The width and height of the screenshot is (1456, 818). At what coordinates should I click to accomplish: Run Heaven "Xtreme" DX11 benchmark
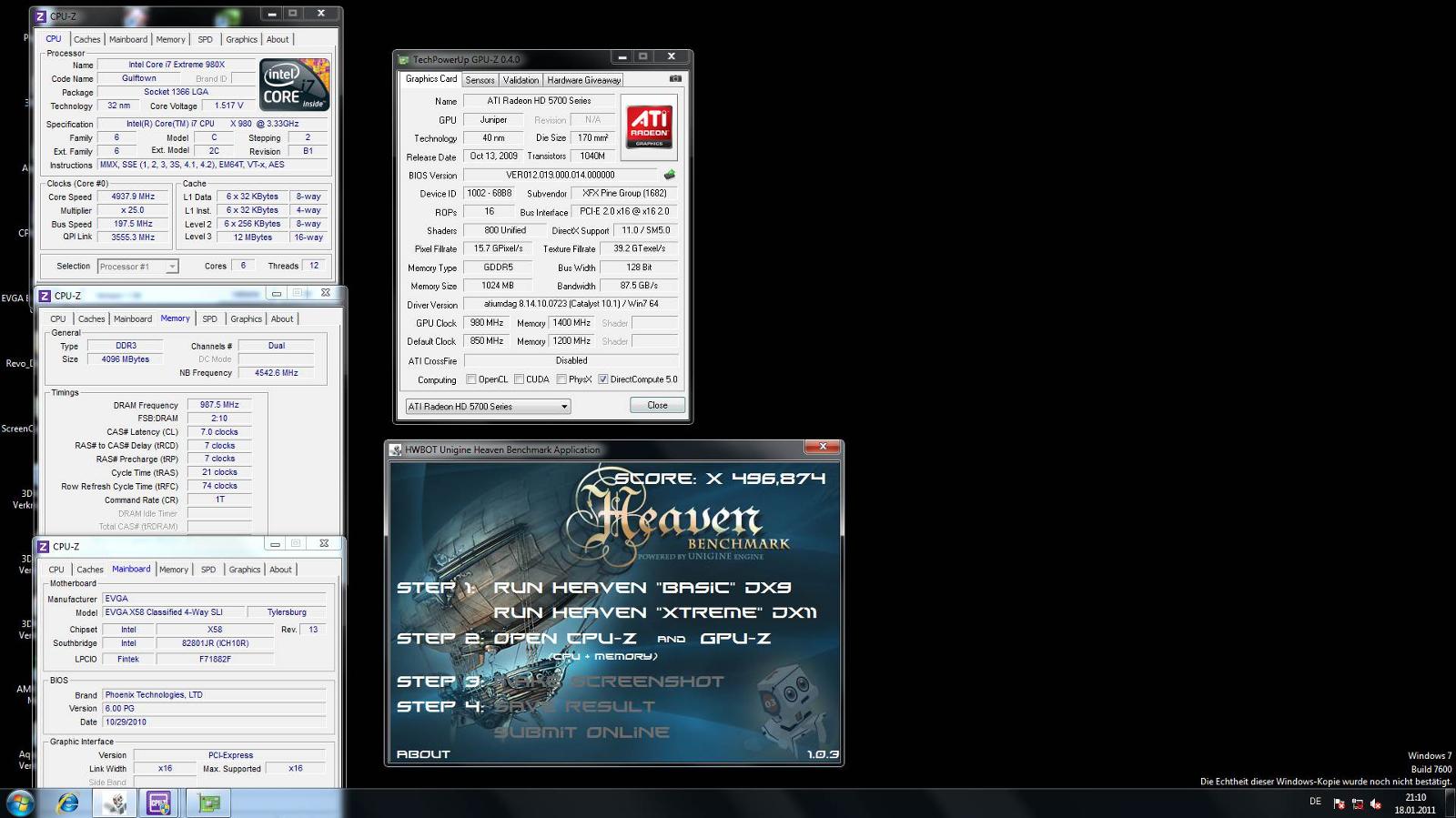655,613
